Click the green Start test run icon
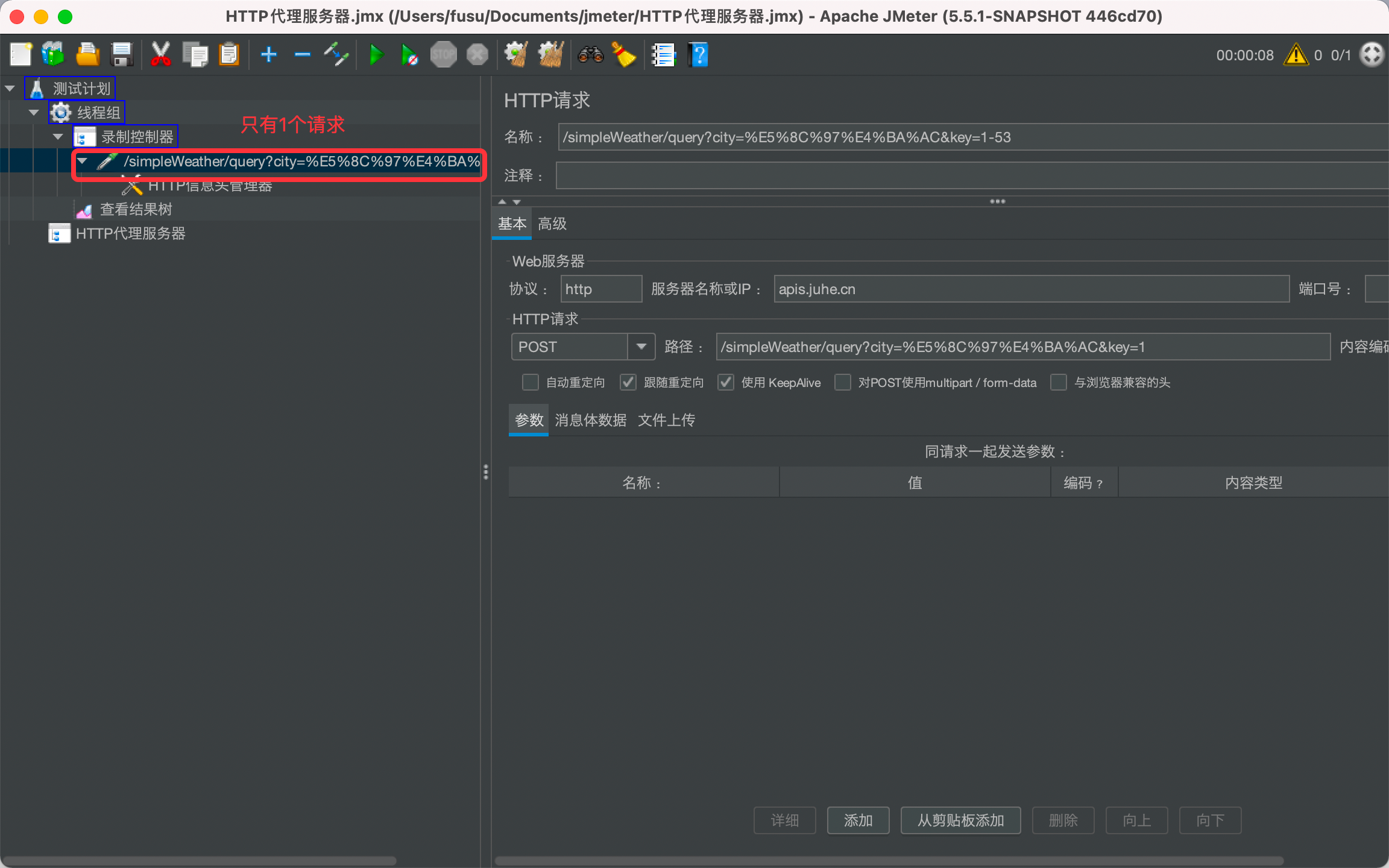Screen dimensions: 1389x868 pos(376,55)
